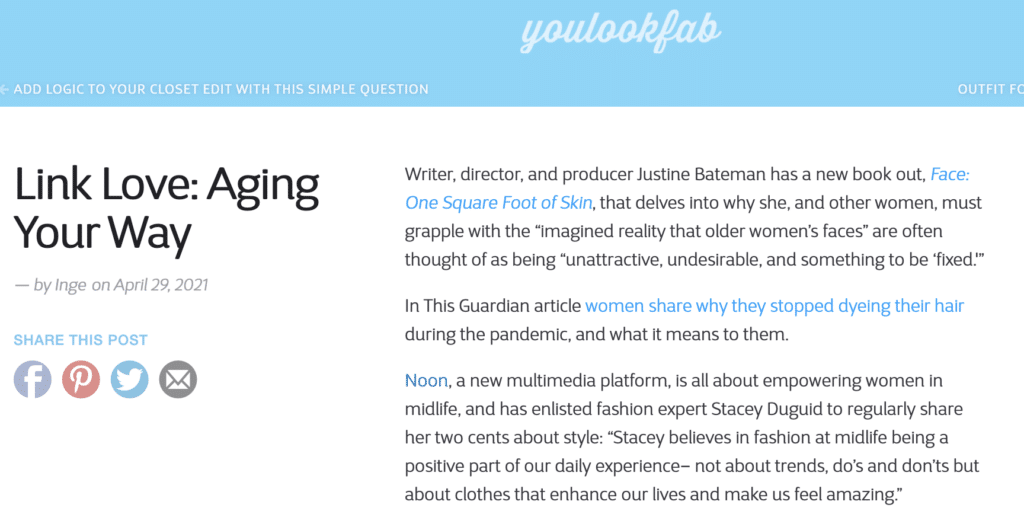Go to next post 'Outfit Fo...' link

[x=991, y=89]
